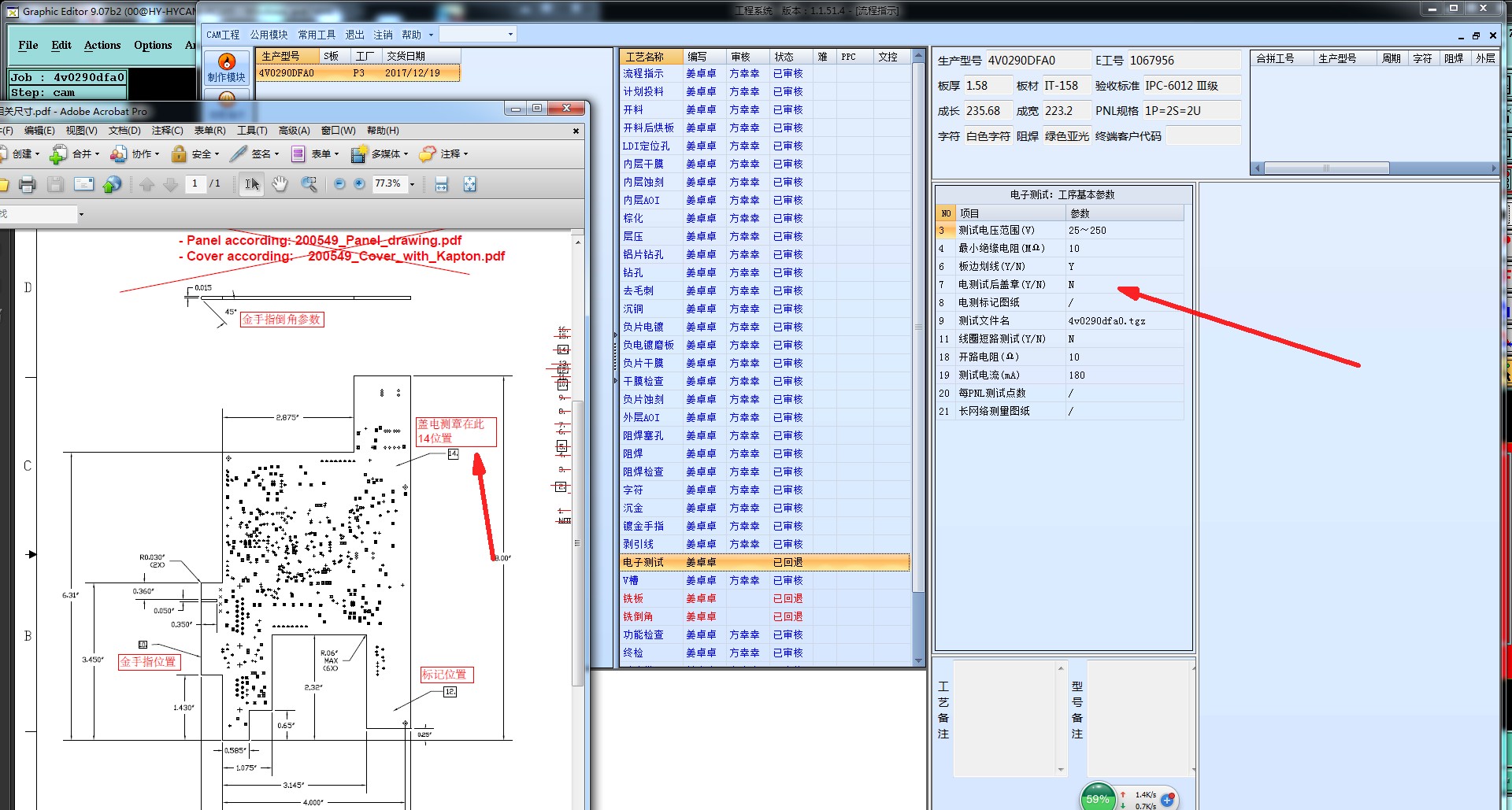Click the print icon in Acrobat toolbar
The image size is (1512, 810).
tap(28, 184)
